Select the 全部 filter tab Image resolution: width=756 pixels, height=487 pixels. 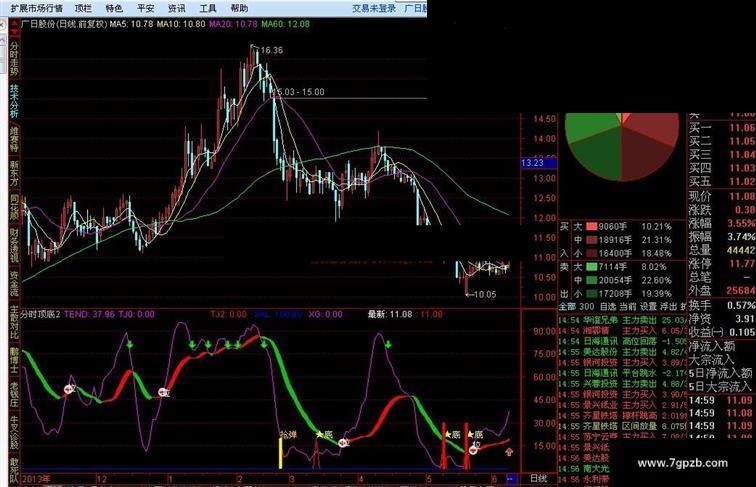[568, 306]
